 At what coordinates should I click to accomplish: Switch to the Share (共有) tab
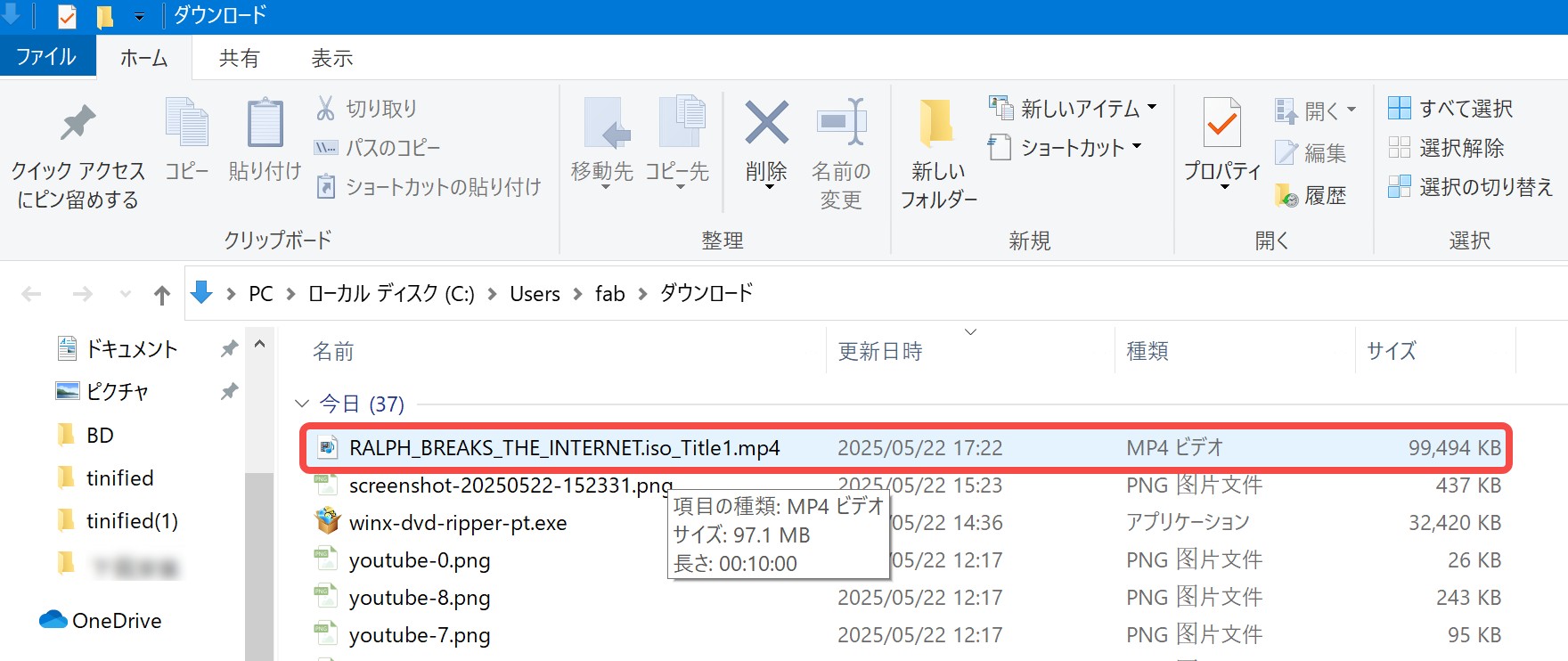pos(239,58)
